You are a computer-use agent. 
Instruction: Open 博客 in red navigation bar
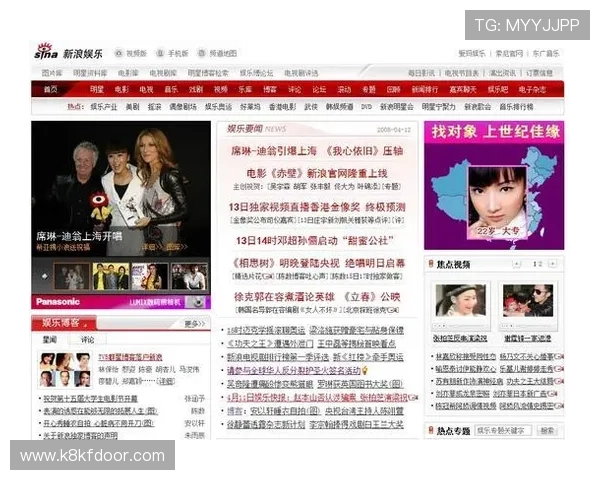[270, 90]
